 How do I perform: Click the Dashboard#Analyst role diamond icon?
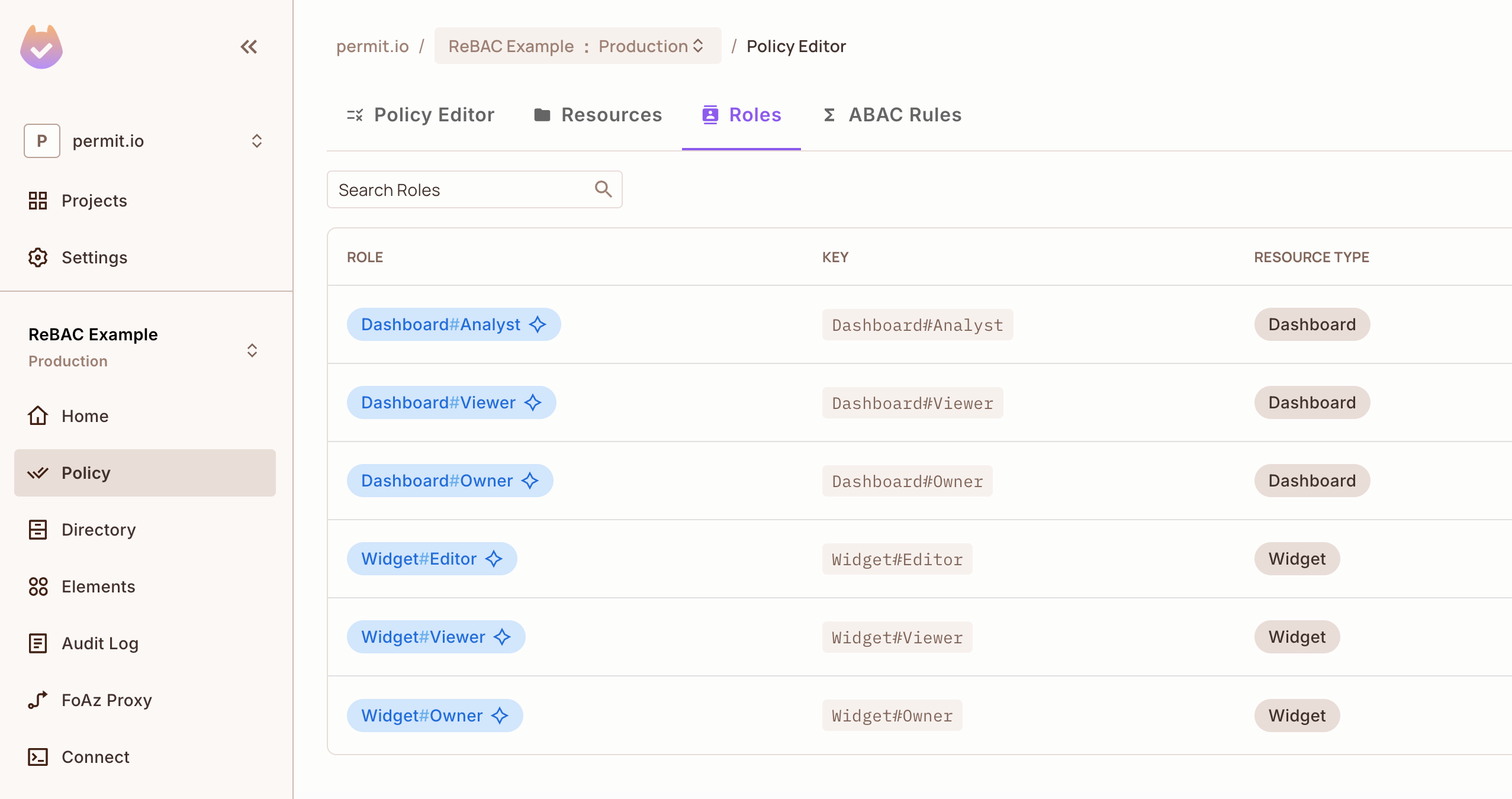[536, 324]
